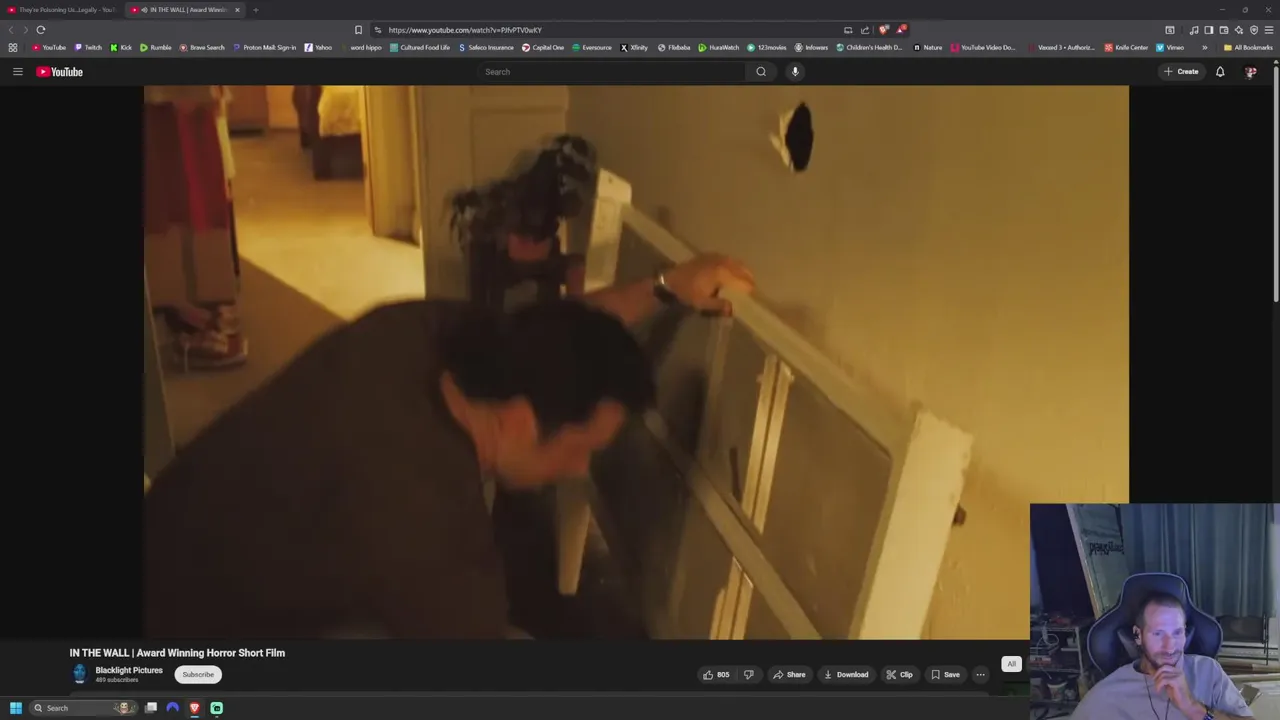
Task: Click the video player frame
Action: (x=636, y=362)
